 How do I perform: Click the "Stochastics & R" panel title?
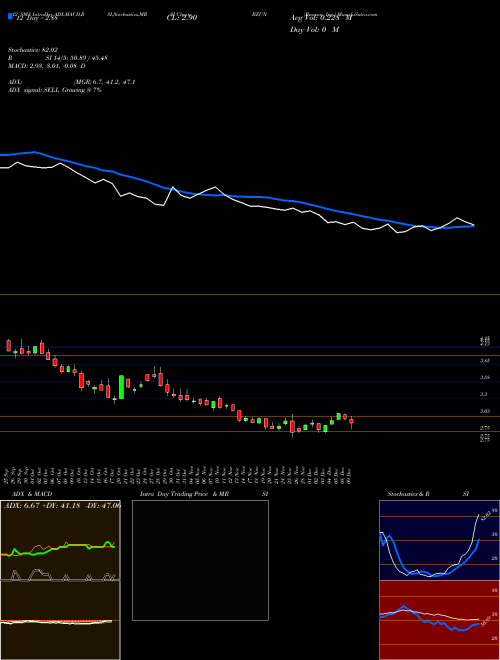click(x=409, y=494)
